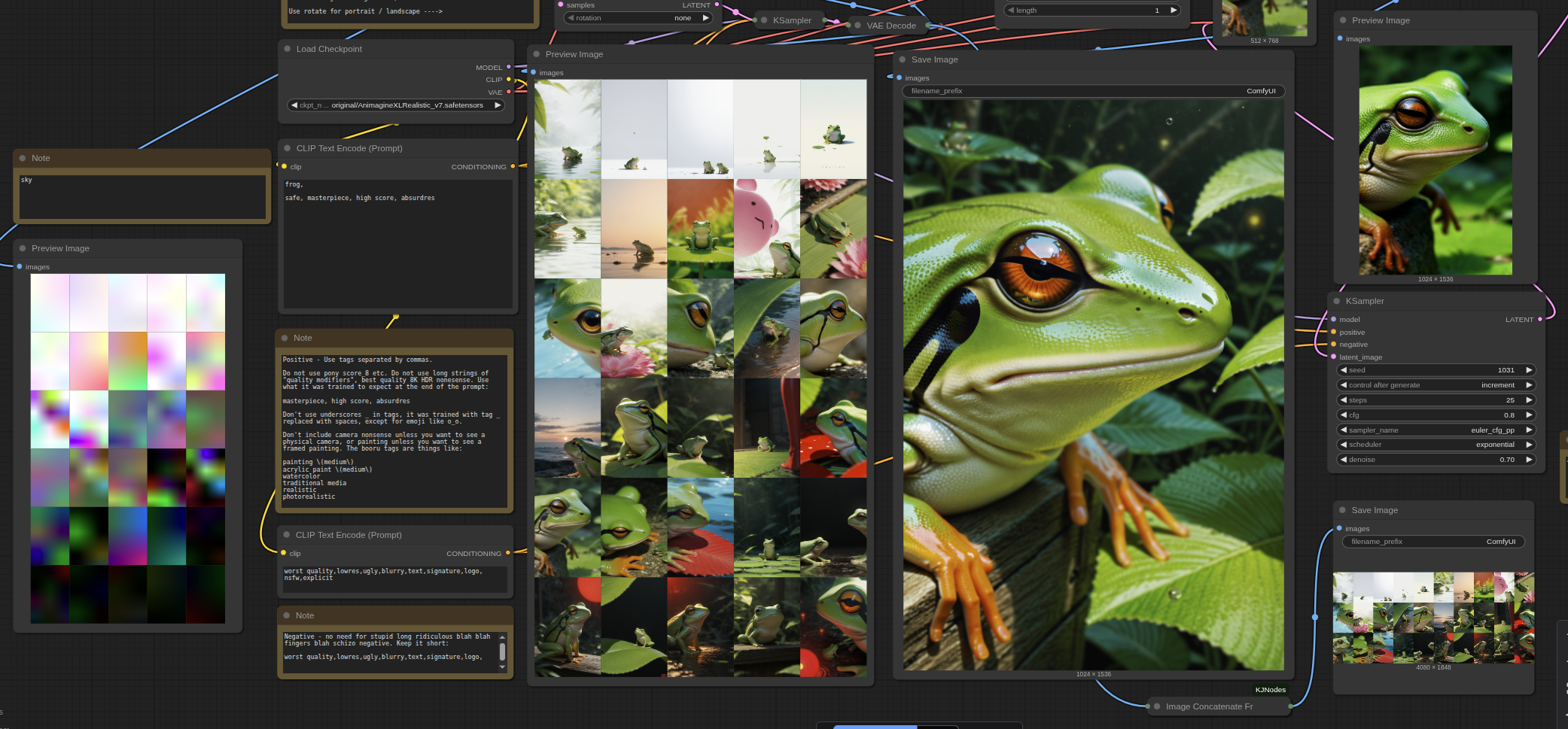Screen dimensions: 1568x729
Task: Click the positive input port on the expanded KSampler
Action: (1333, 332)
